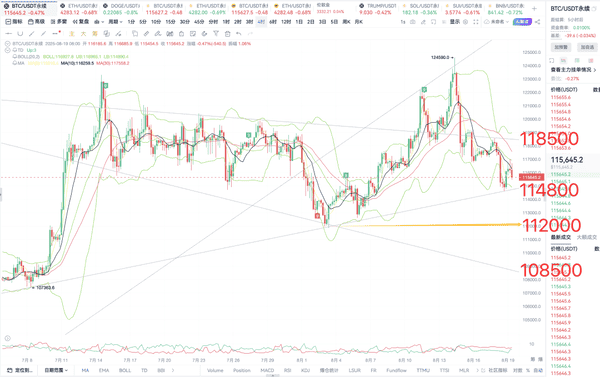
Task: Take a chart snapshot with camera icon
Action: point(412,22)
